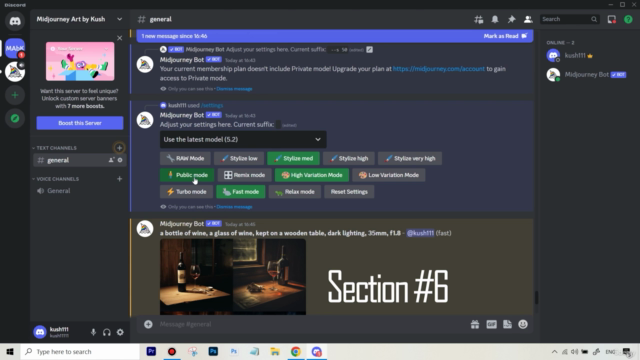Select the general text channel

point(79,160)
